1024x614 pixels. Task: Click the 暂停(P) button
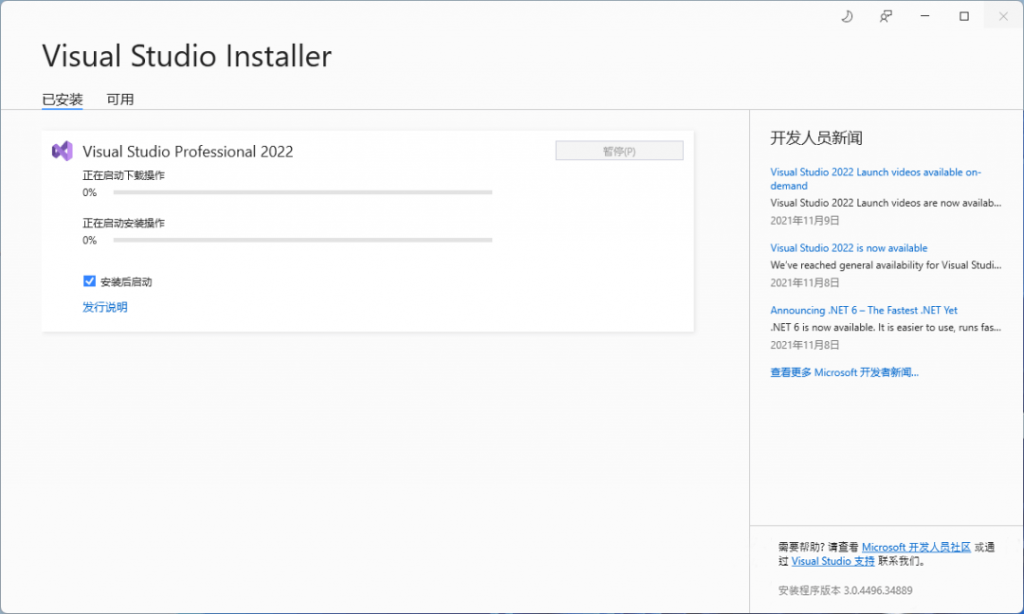pyautogui.click(x=619, y=151)
